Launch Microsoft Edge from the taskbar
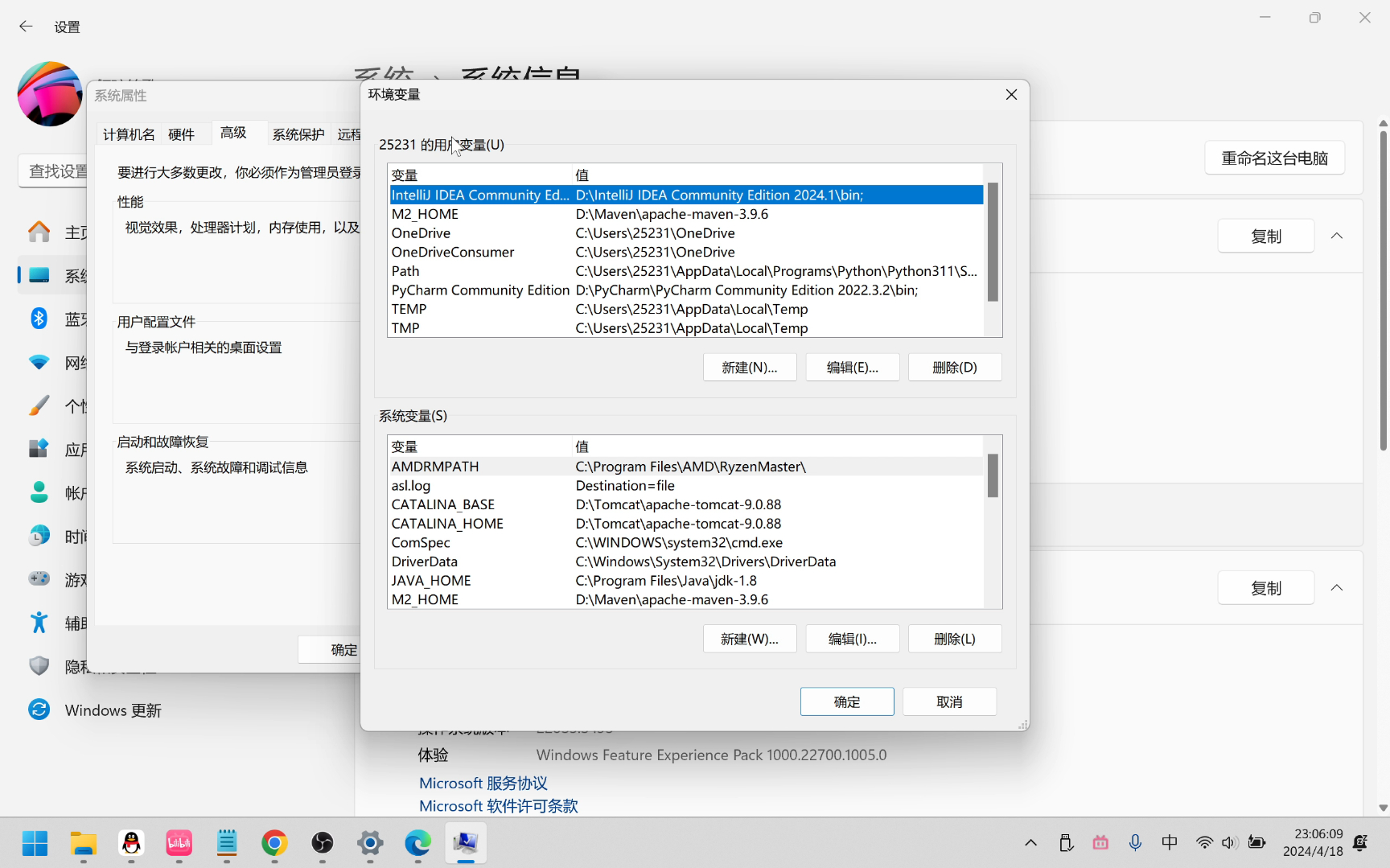This screenshot has width=1390, height=868. coord(417,843)
